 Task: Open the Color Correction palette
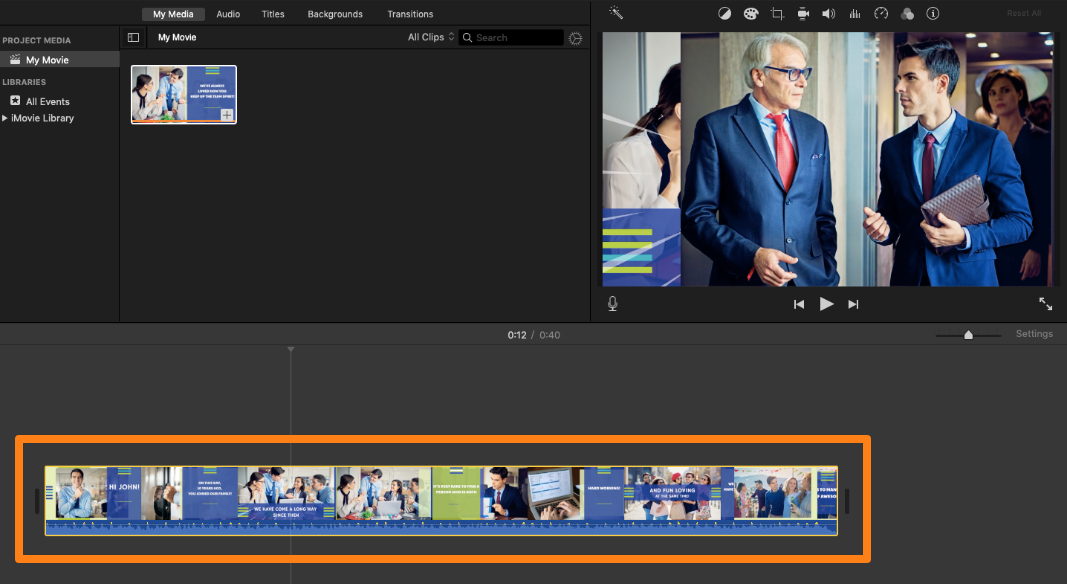(750, 13)
